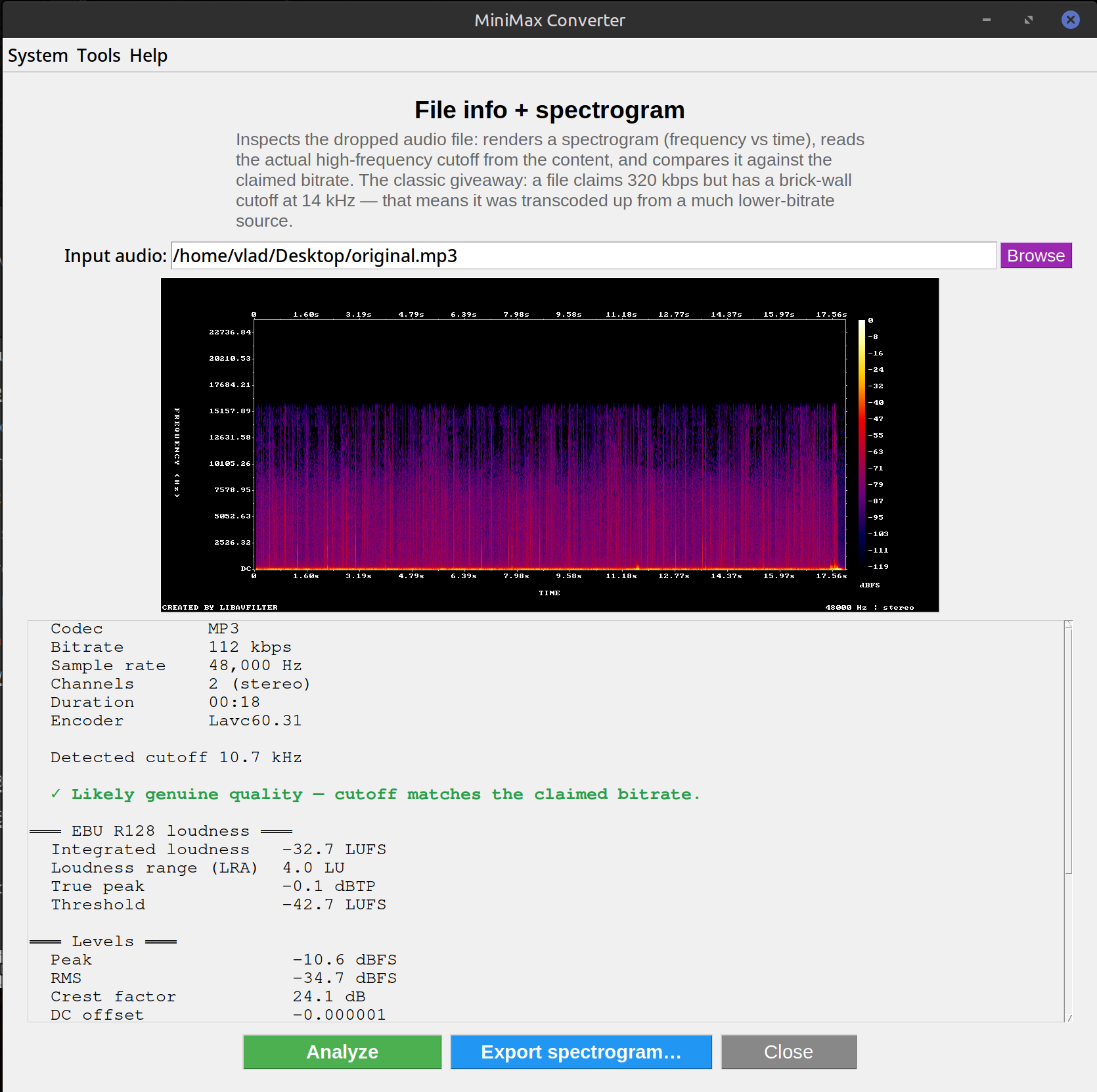Click the DC offset '-0.000001' value
Screen dimensions: 1097x1092
click(x=340, y=1015)
